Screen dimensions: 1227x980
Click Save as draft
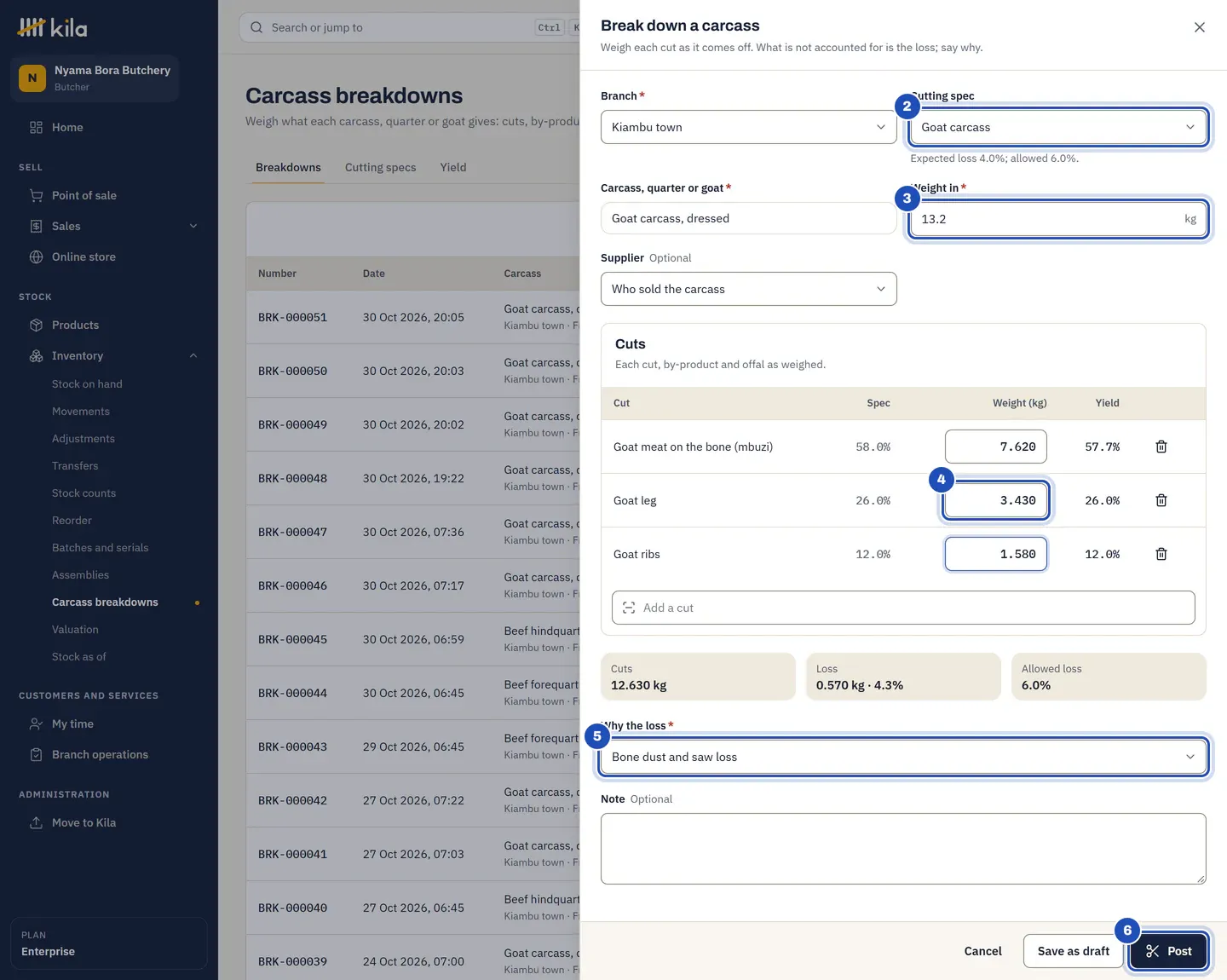(1073, 951)
